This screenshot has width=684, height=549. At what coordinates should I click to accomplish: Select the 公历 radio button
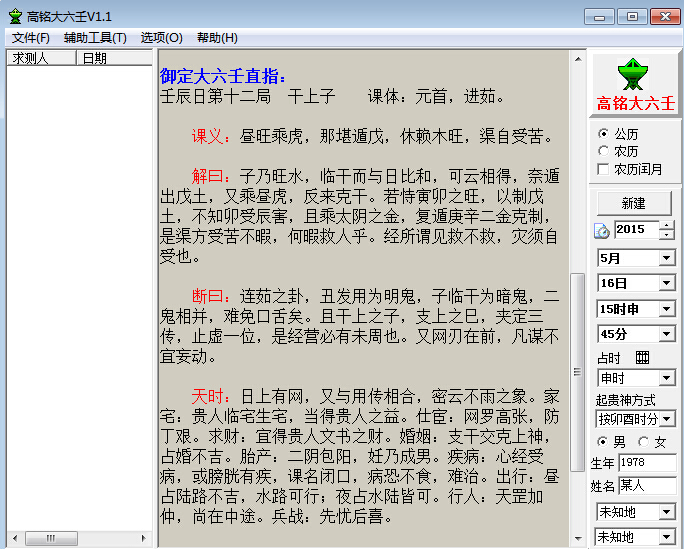point(603,133)
